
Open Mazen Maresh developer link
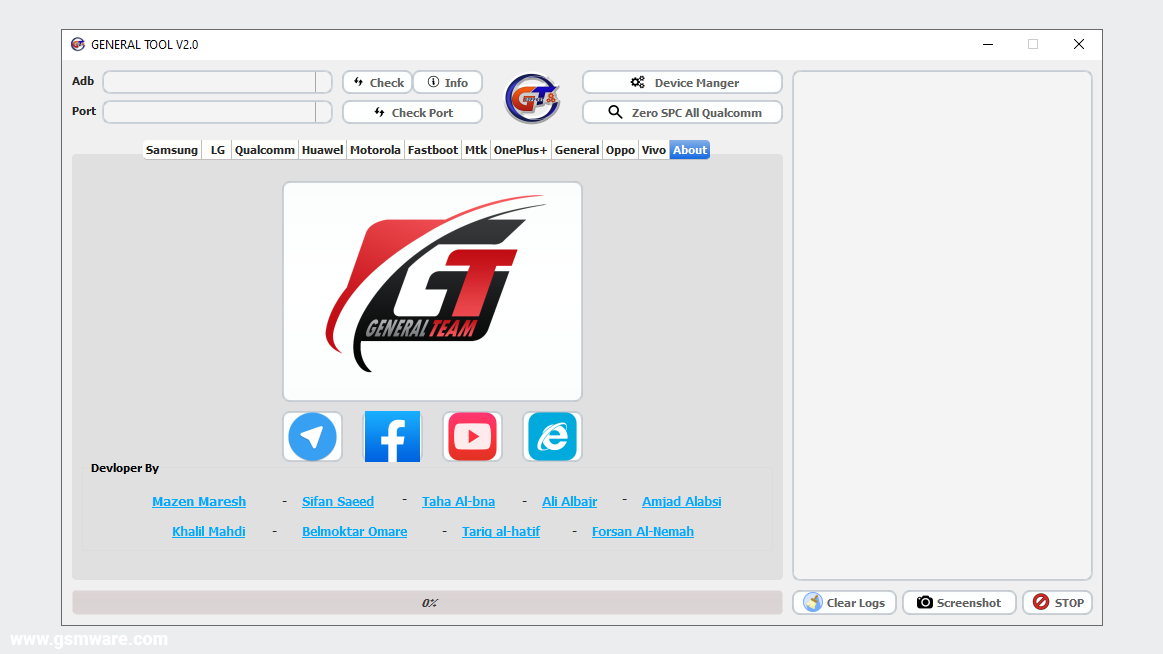click(198, 501)
